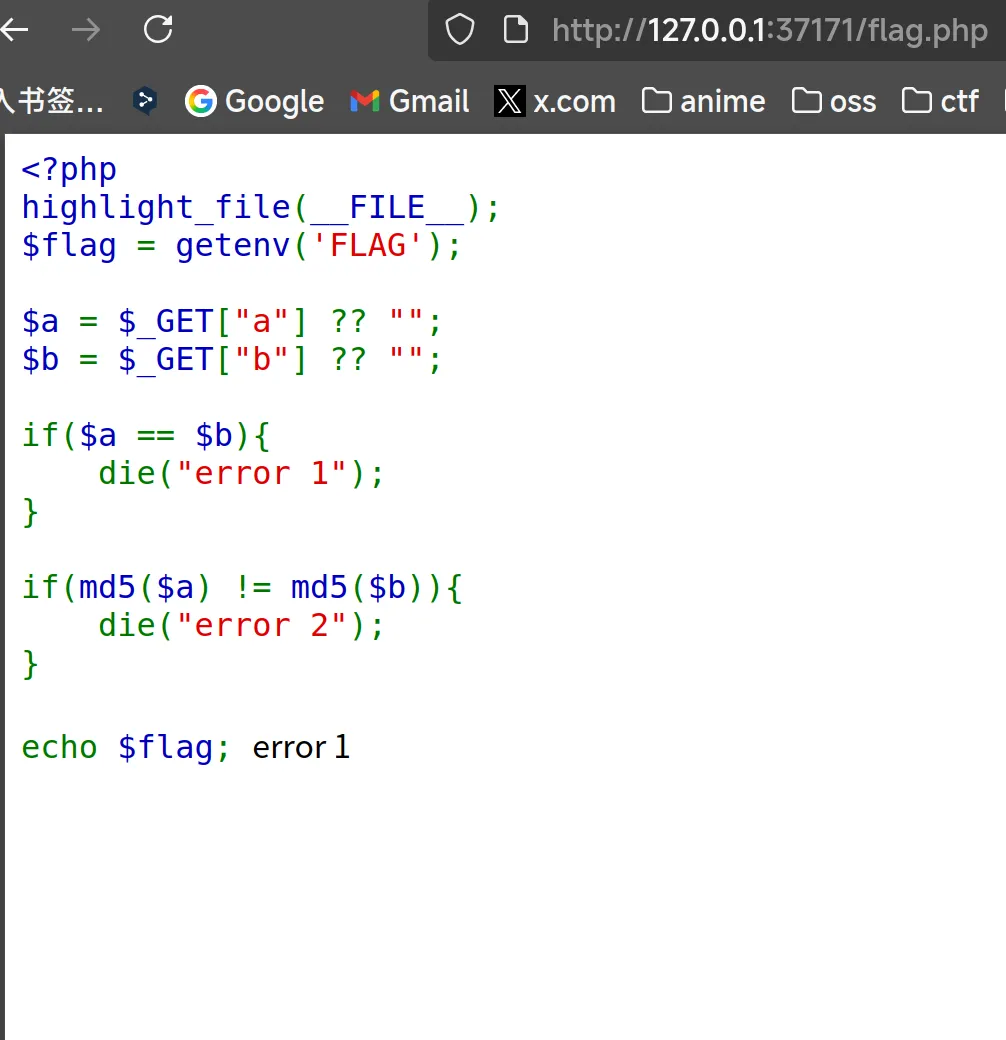Expand the anime bookmarks folder
The height and width of the screenshot is (1040, 1006).
pyautogui.click(x=704, y=101)
